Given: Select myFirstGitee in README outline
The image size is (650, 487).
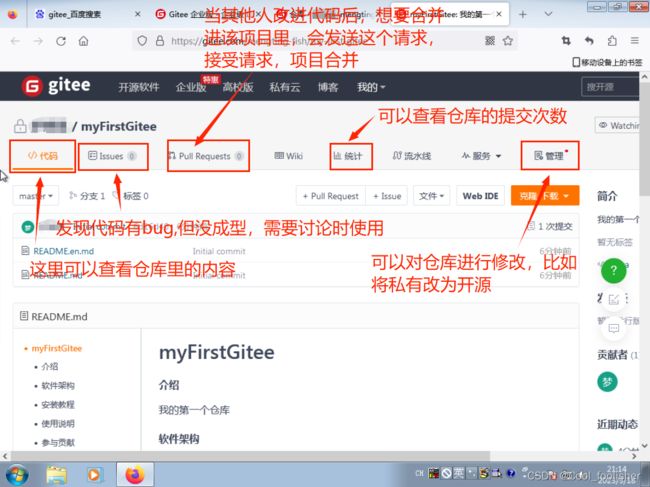Looking at the screenshot, I should 57,348.
